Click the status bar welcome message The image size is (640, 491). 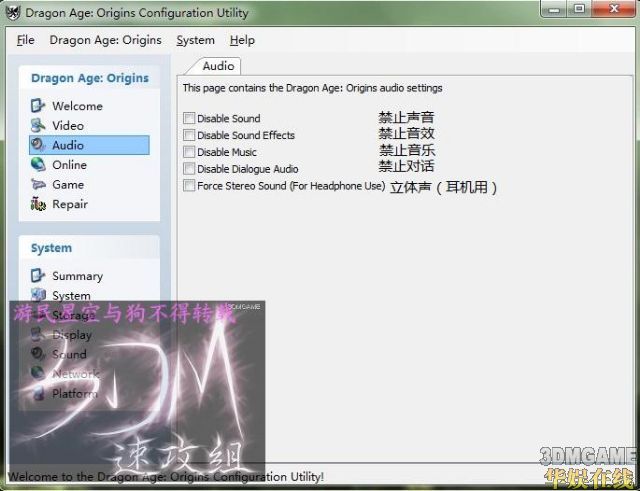tap(166, 477)
